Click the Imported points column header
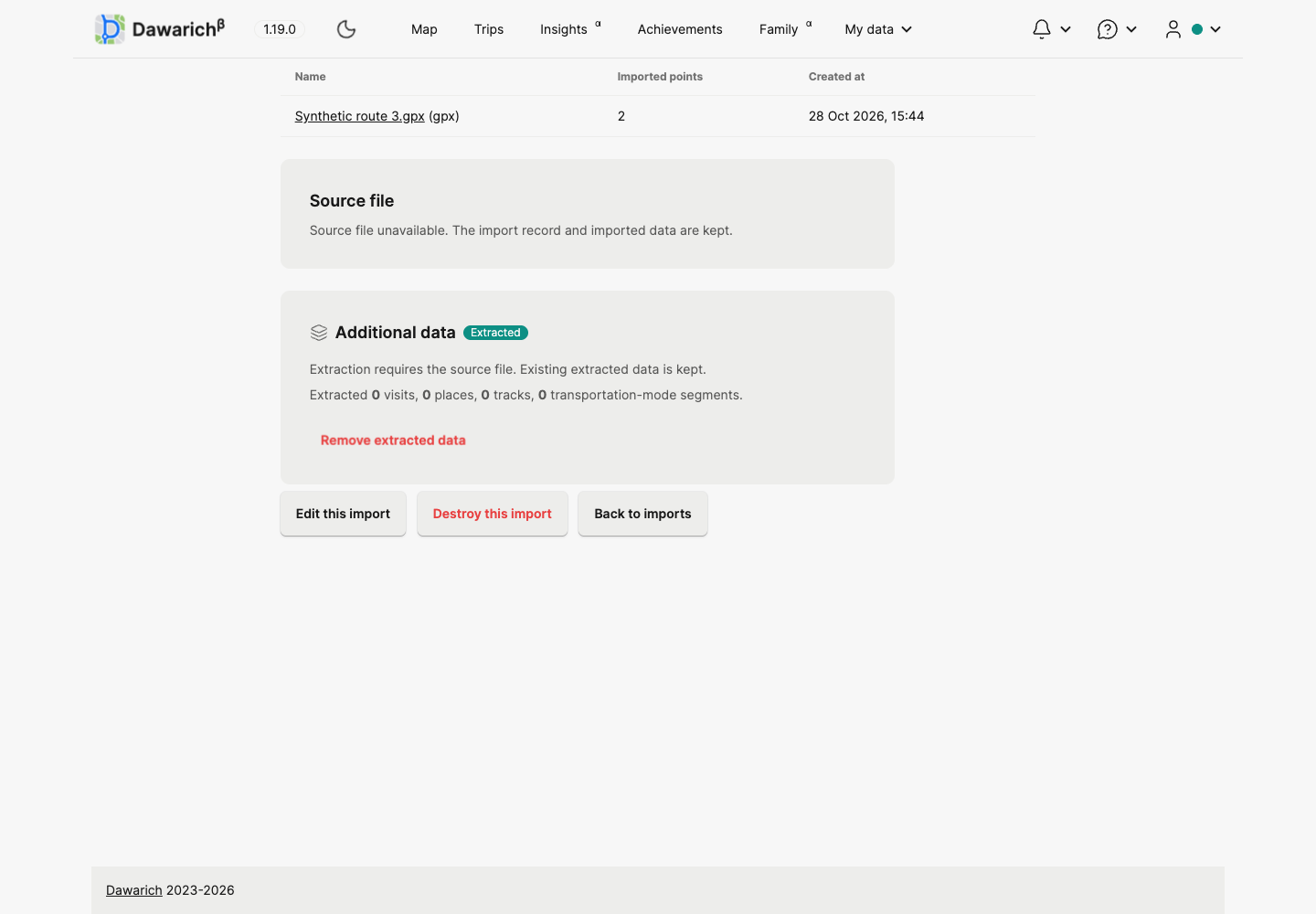This screenshot has width=1316, height=914. click(x=660, y=77)
